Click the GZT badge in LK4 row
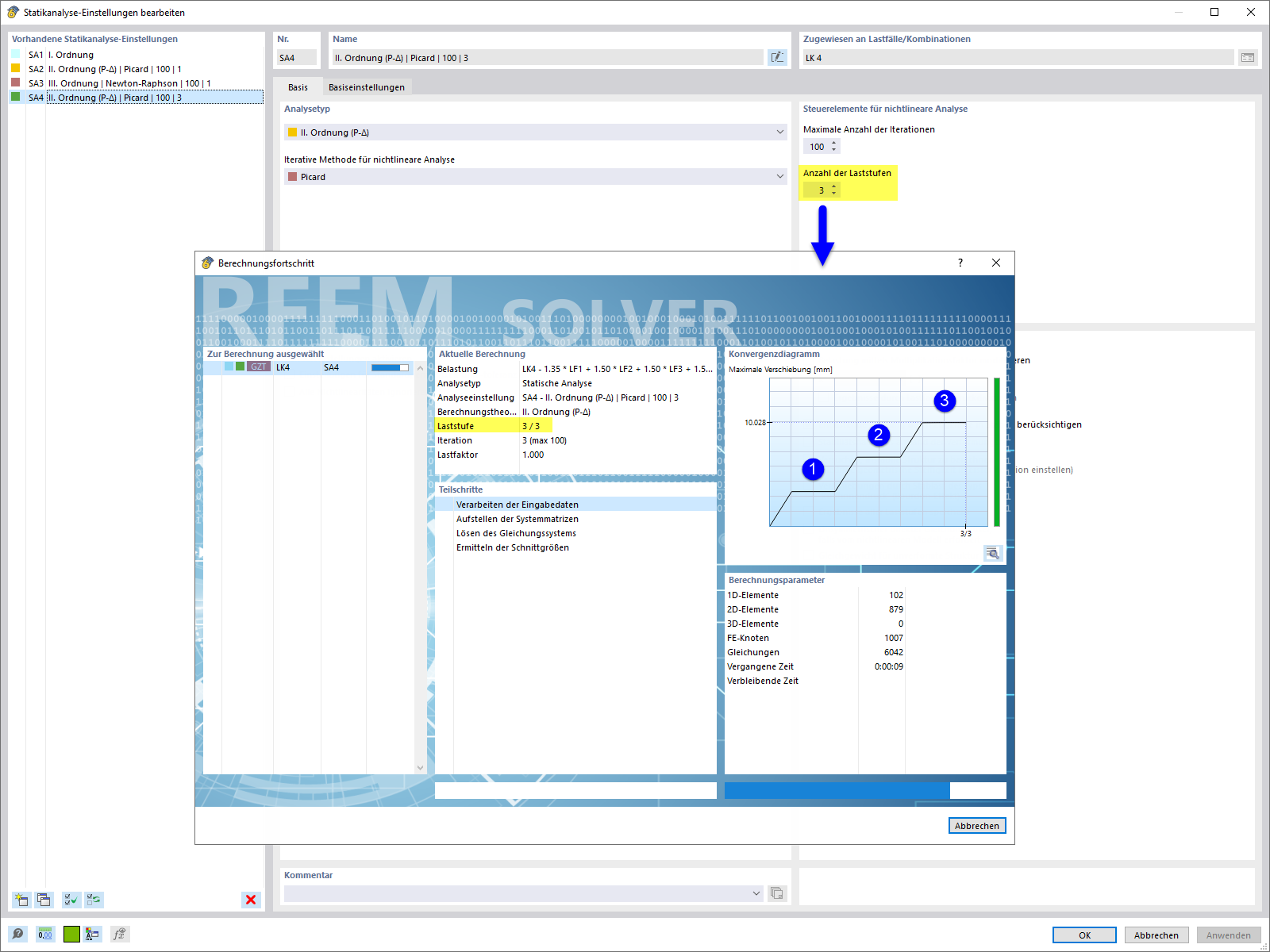 click(259, 367)
